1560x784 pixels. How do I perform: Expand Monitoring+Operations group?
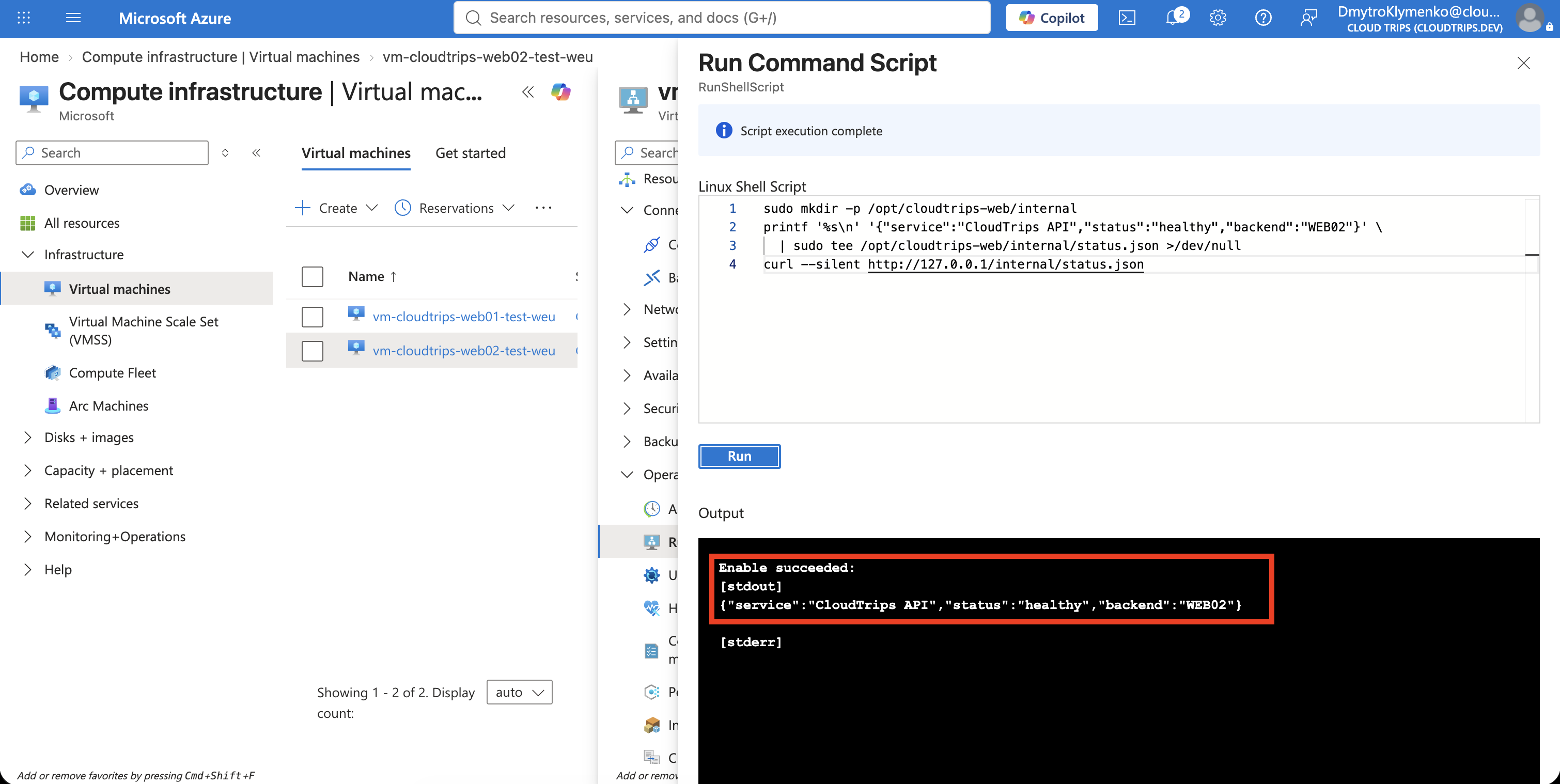point(28,537)
